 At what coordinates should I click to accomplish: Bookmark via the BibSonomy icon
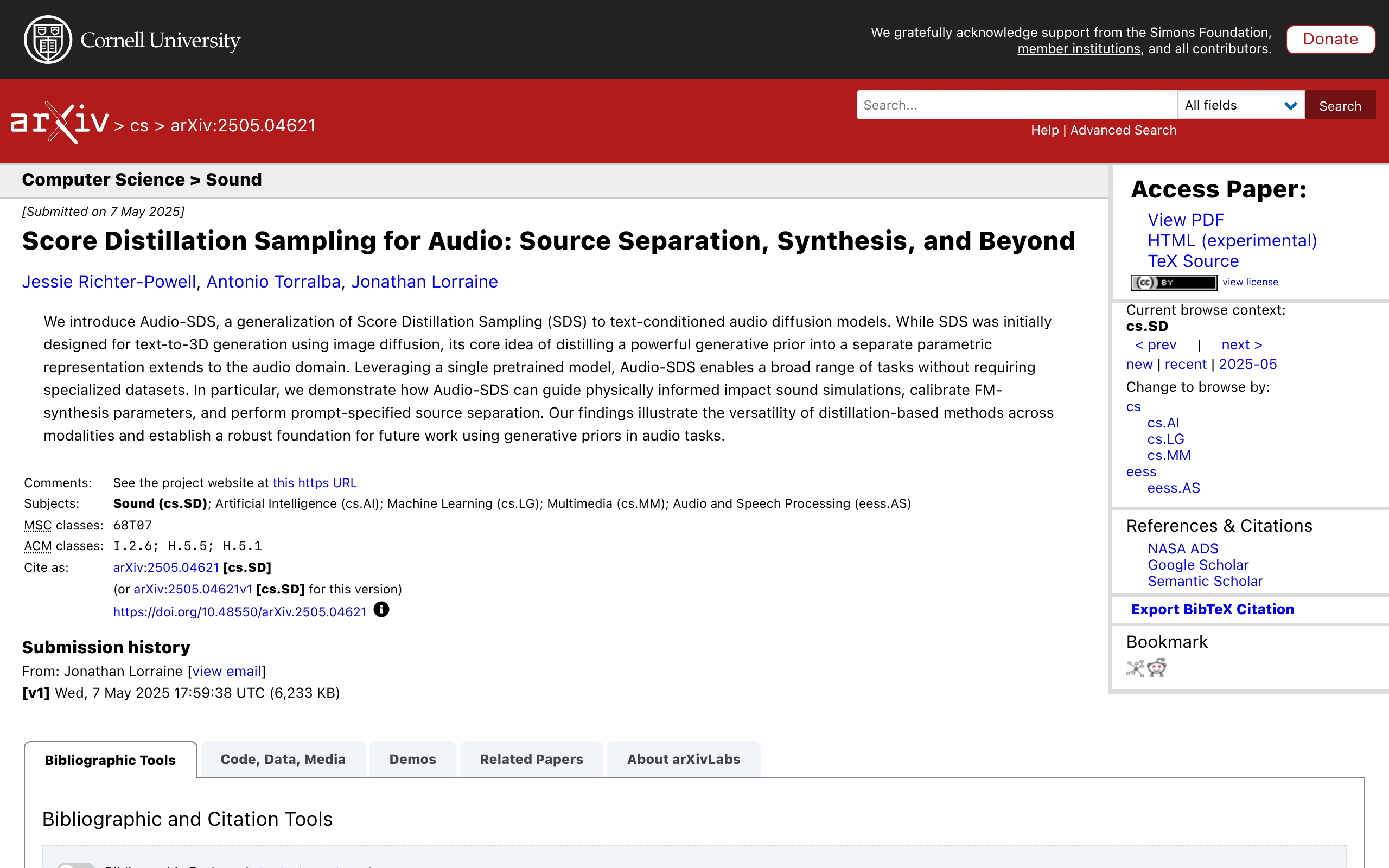(x=1135, y=668)
